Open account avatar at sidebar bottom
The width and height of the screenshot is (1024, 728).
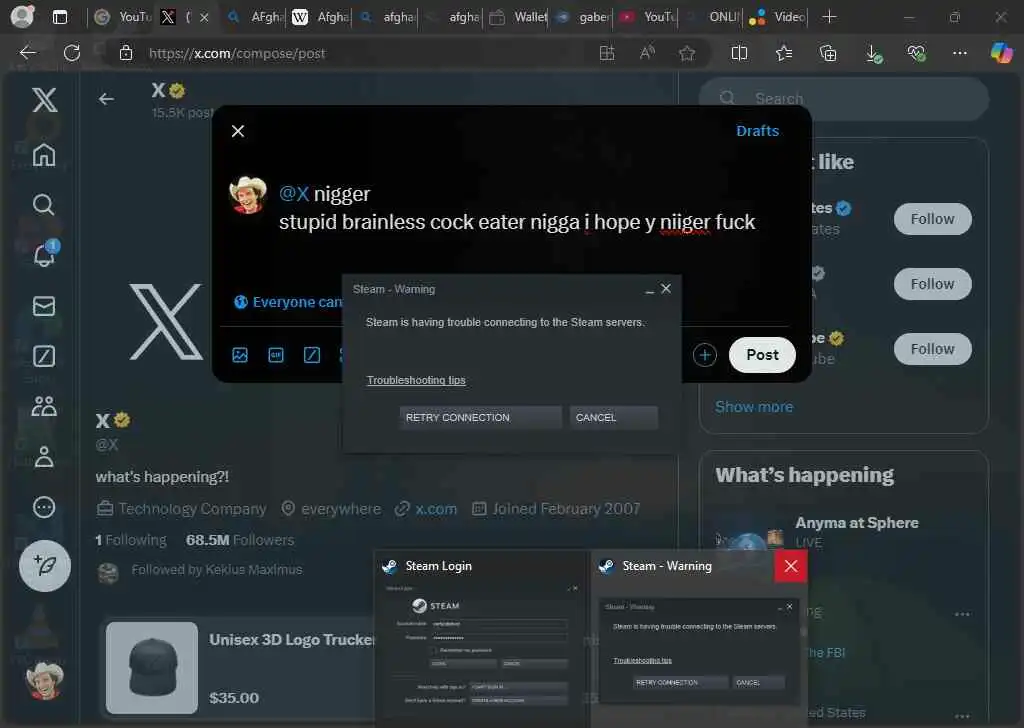click(44, 680)
